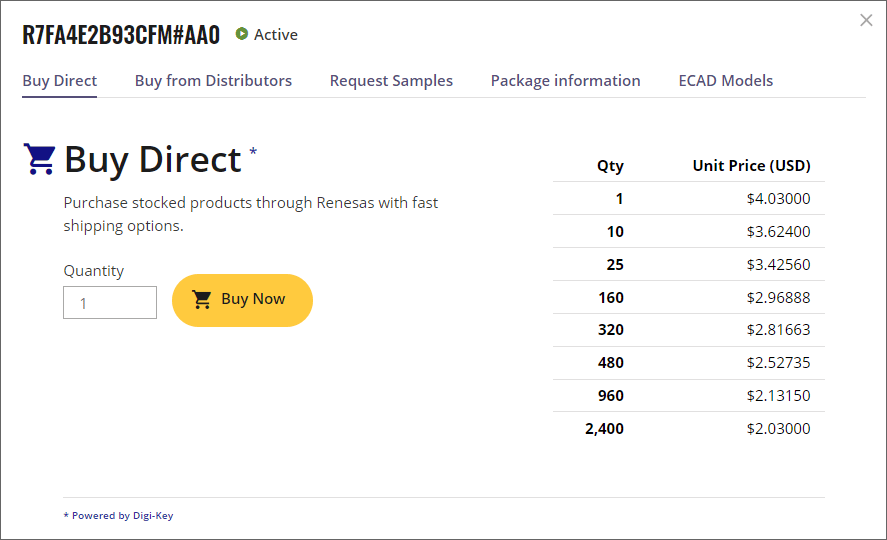The width and height of the screenshot is (887, 540).
Task: Click the large cart icon beside Buy Direct
Action: pos(39,159)
